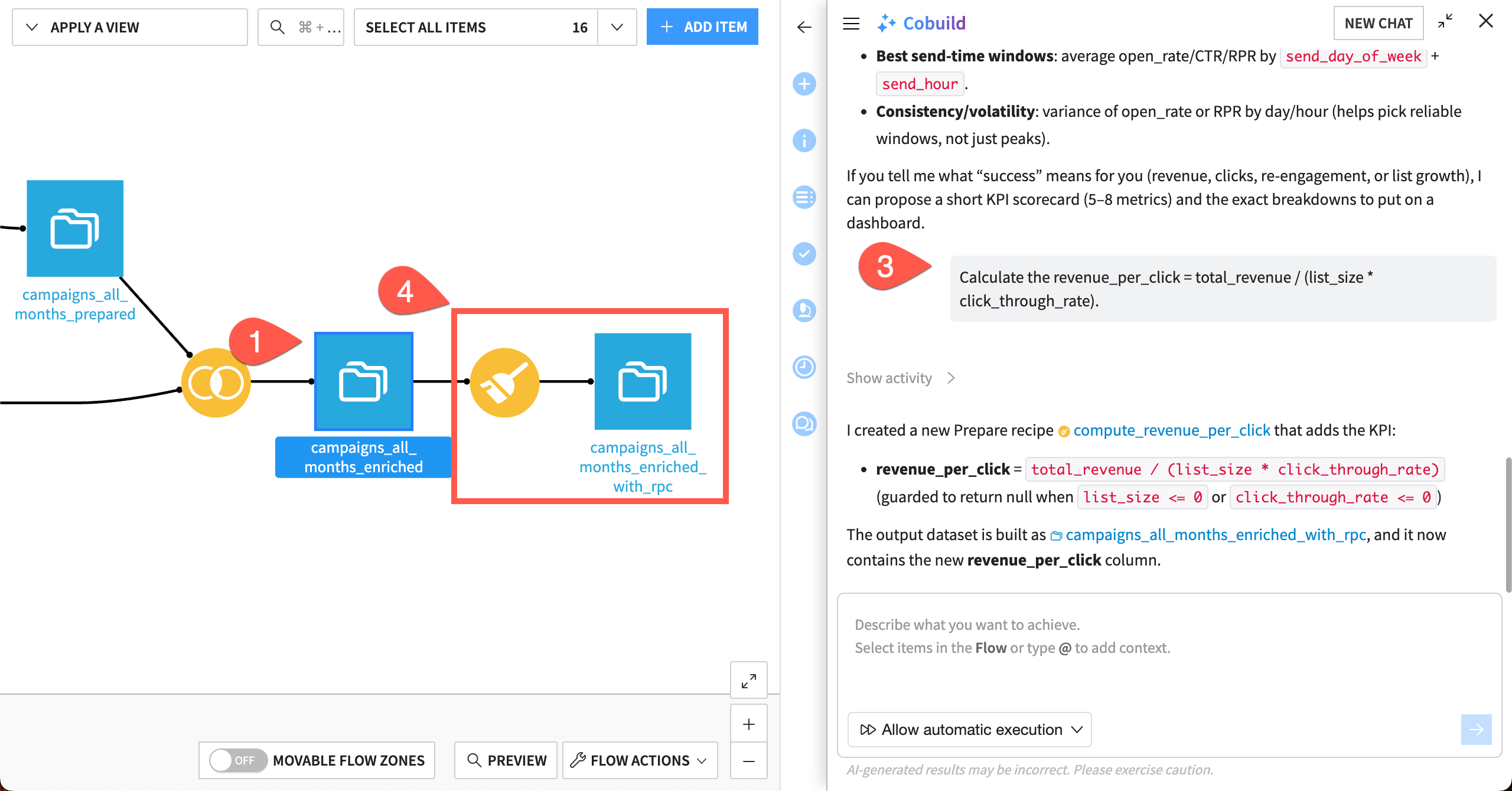
Task: Select campaigns_all_months_prepared dataset icon
Action: [x=75, y=228]
